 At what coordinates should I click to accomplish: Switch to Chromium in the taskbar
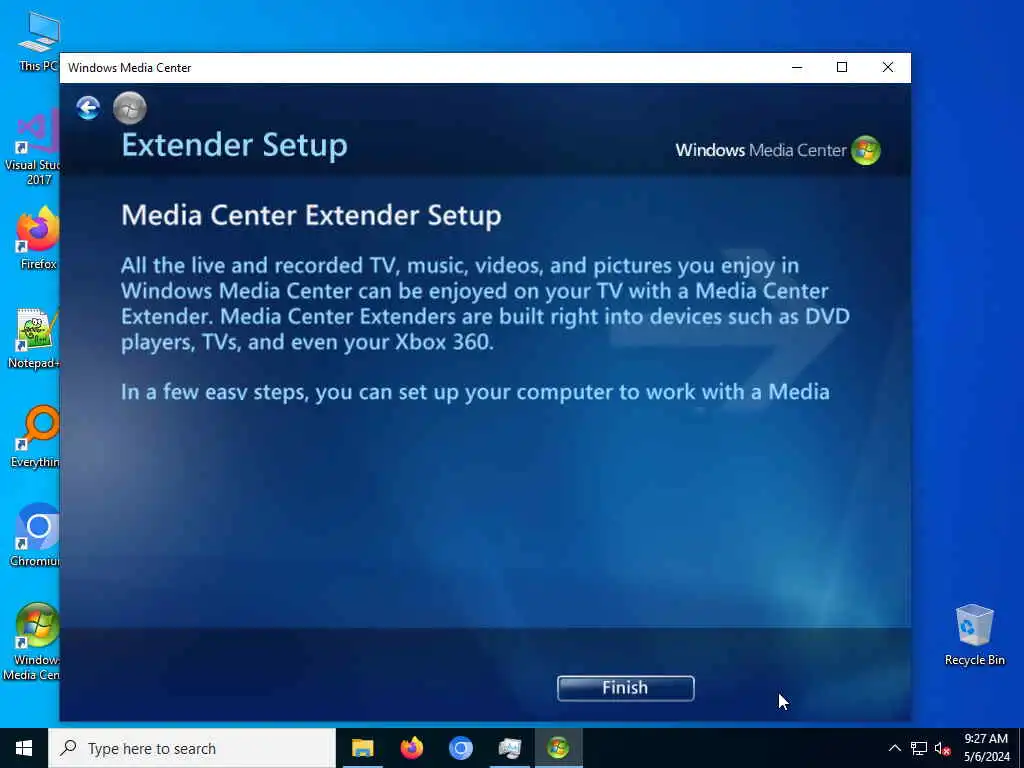(x=460, y=748)
